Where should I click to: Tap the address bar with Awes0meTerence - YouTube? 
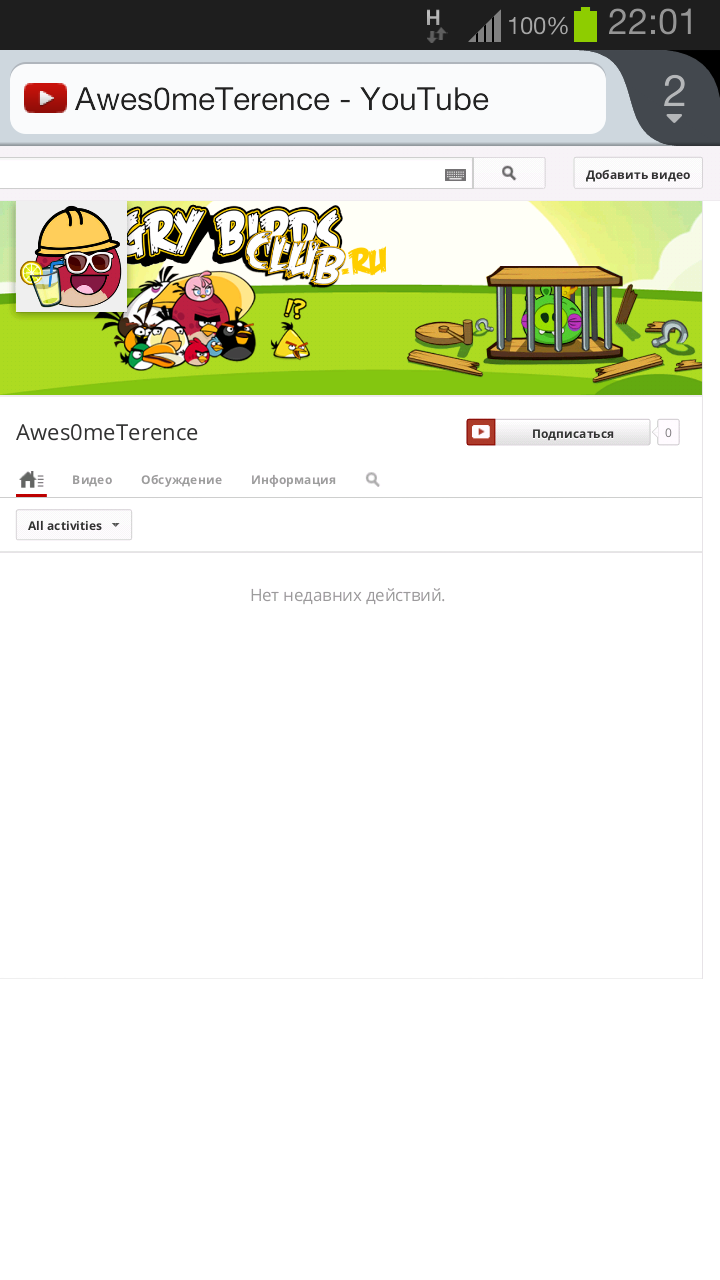[x=308, y=99]
